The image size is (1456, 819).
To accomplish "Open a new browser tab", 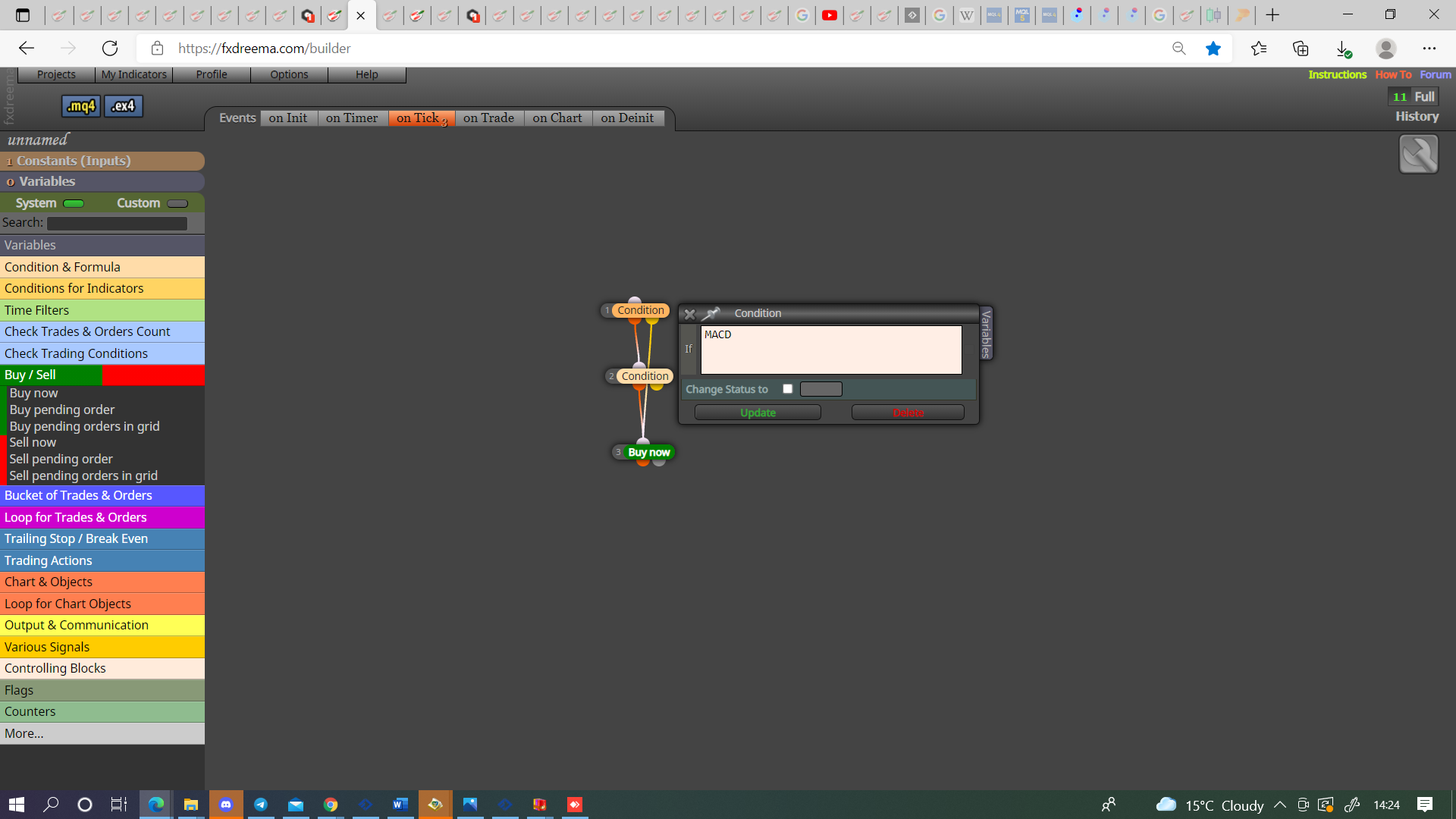I will pyautogui.click(x=1272, y=15).
